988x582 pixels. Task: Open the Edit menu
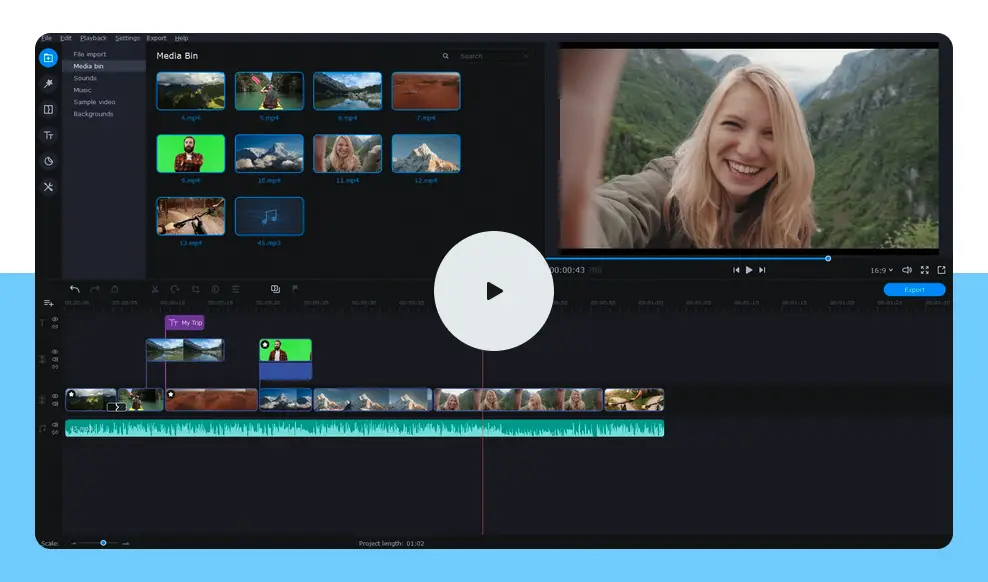click(x=66, y=38)
